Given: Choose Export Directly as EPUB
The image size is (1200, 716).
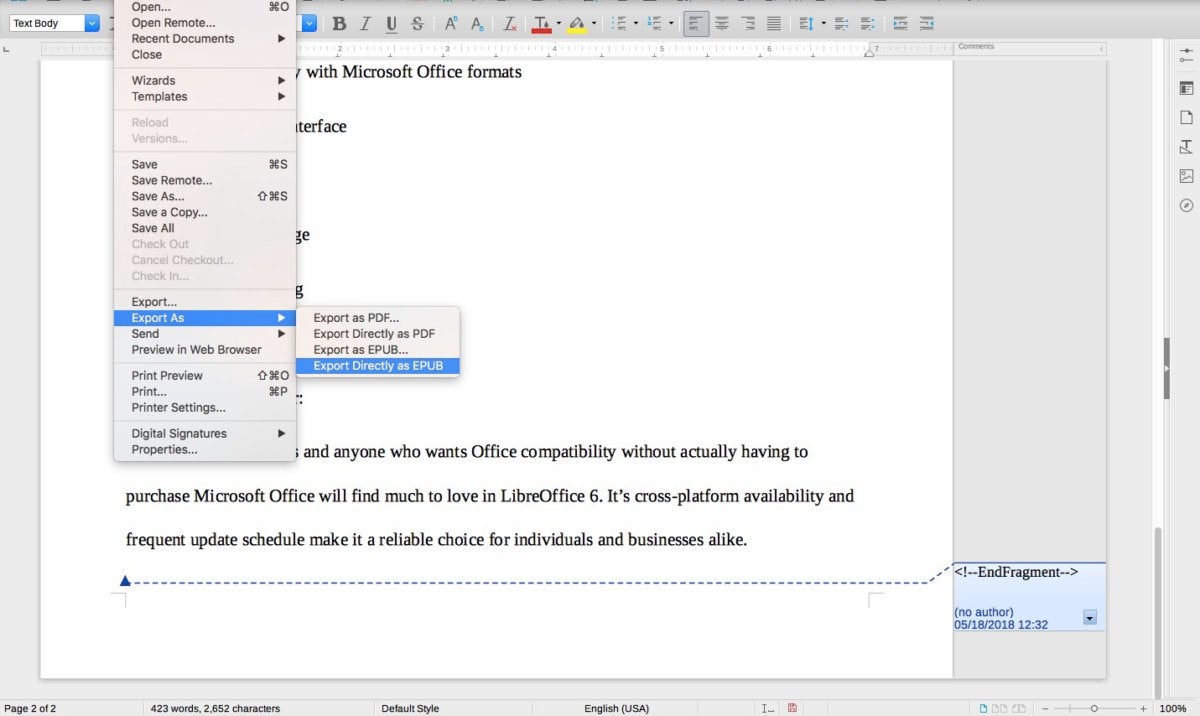Looking at the screenshot, I should 378,366.
